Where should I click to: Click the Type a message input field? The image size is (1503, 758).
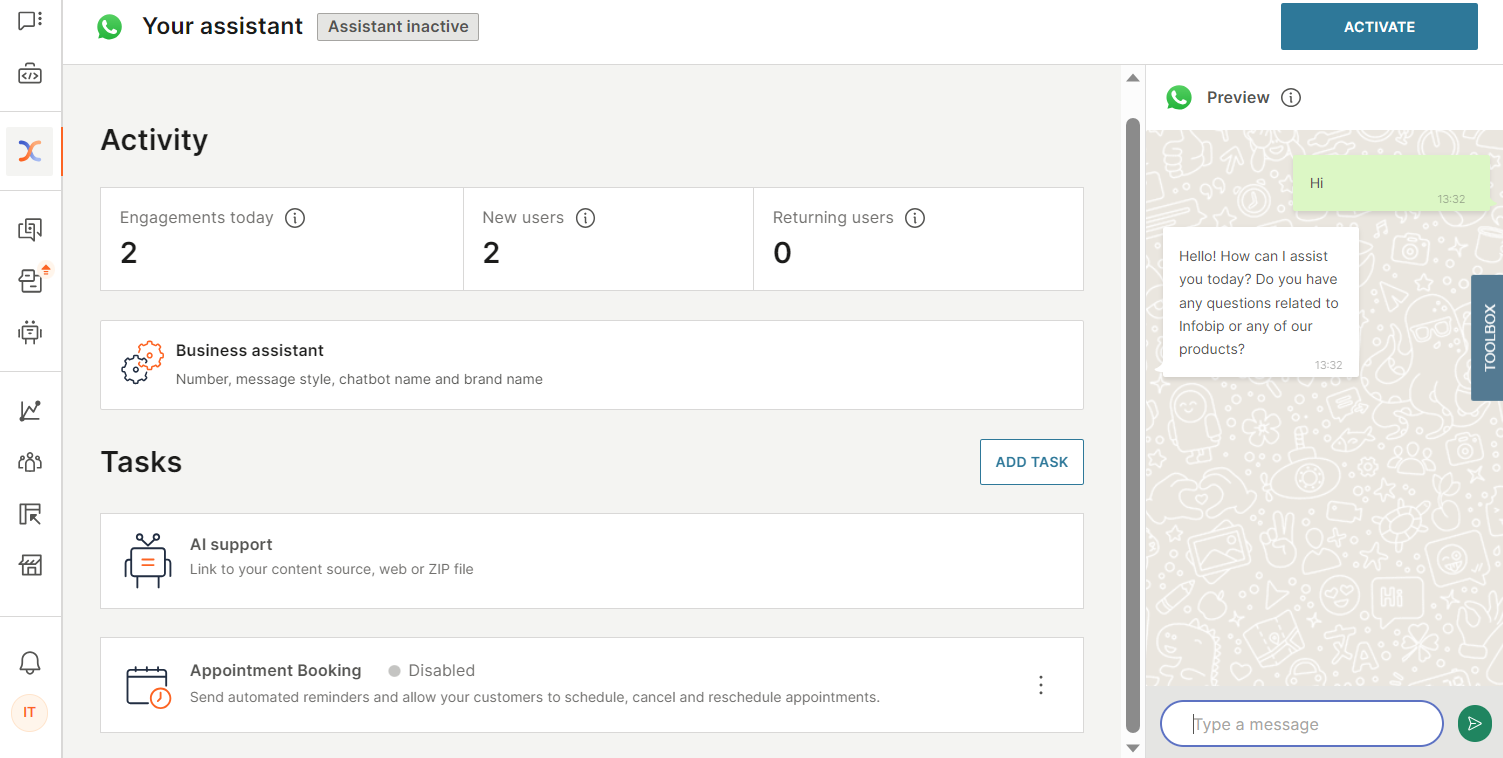coord(1301,724)
